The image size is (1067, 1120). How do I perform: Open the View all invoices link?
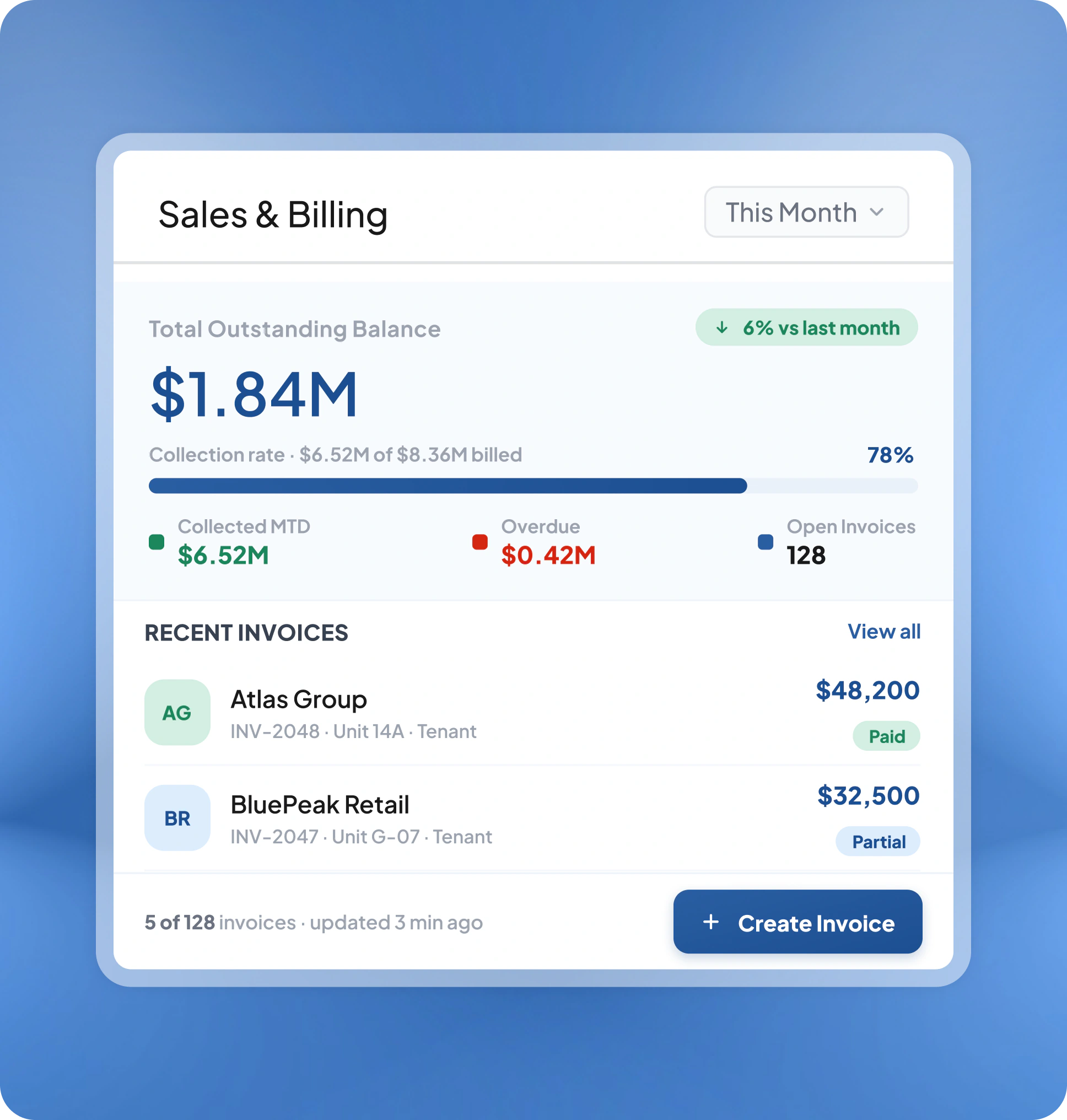point(884,632)
